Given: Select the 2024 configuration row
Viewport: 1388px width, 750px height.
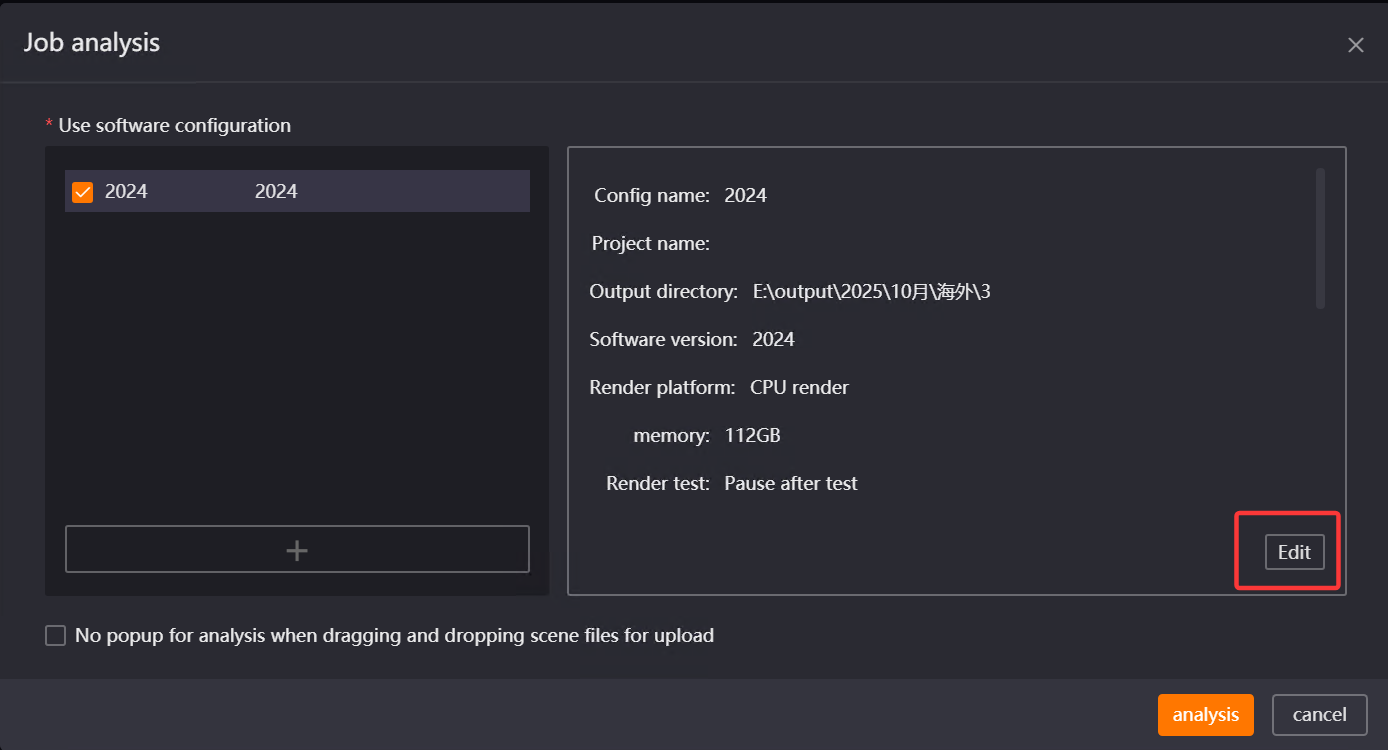Looking at the screenshot, I should pos(297,191).
